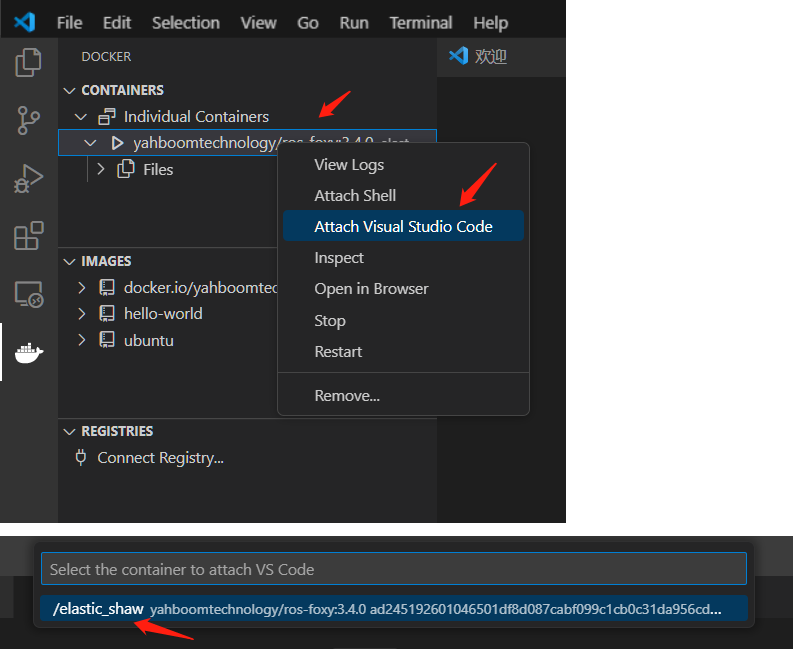Choose Remove... from context menu
The height and width of the screenshot is (649, 793).
403,396
